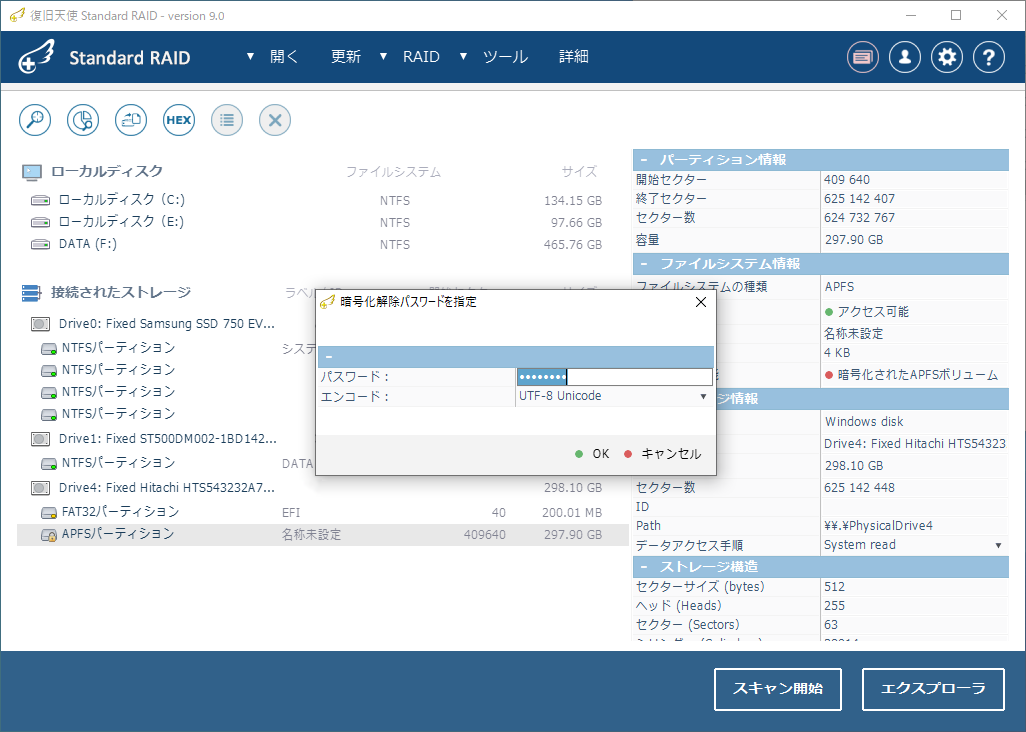Confirm password with OK button
Image resolution: width=1026 pixels, height=732 pixels.
(592, 454)
